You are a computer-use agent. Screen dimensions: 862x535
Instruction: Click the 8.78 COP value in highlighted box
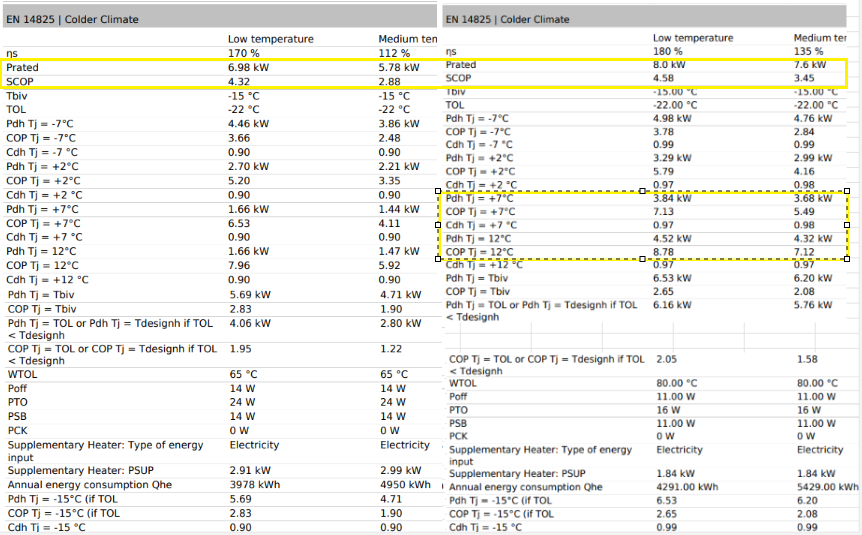coord(664,251)
